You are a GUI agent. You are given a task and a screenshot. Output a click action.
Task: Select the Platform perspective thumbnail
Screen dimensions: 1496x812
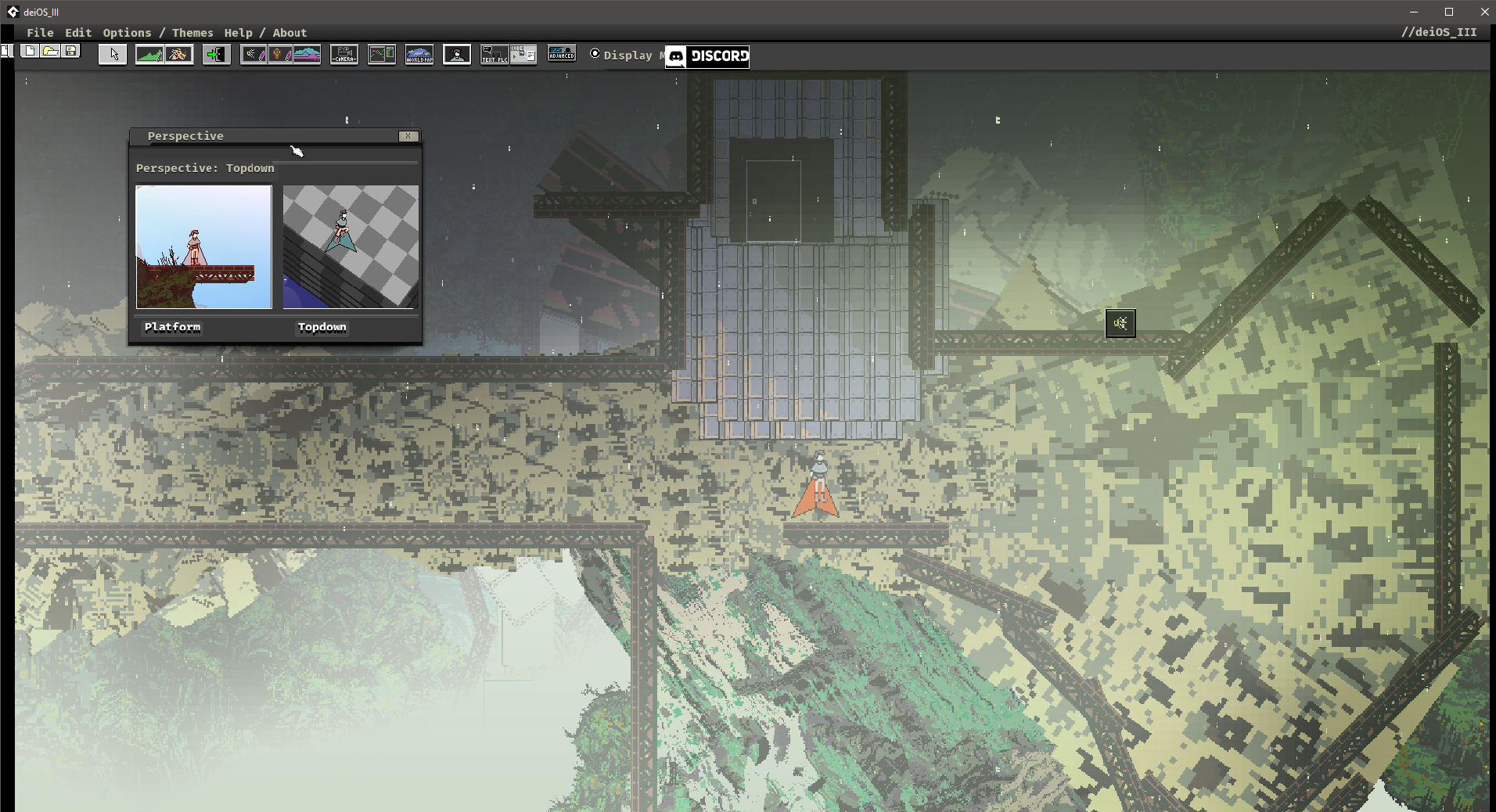(x=204, y=247)
